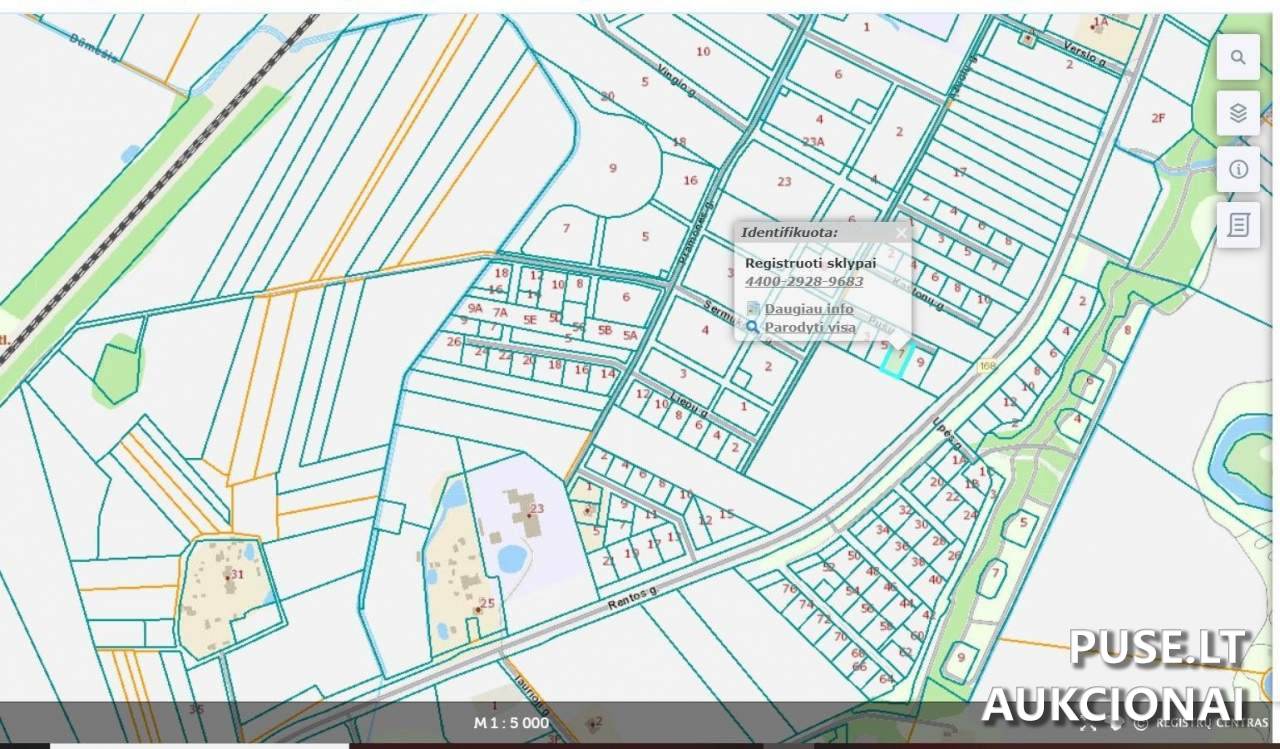Open the legend document icon
Viewport: 1280px width, 749px height.
coord(1238,225)
